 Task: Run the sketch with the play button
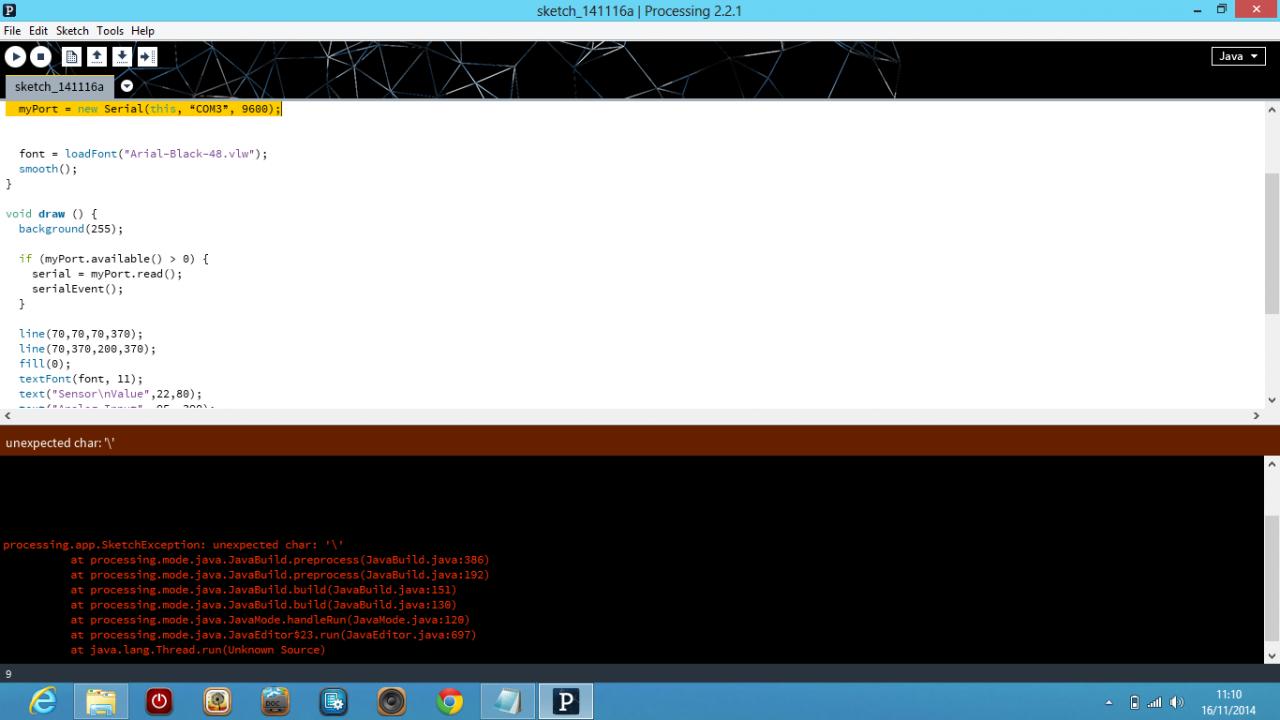15,57
